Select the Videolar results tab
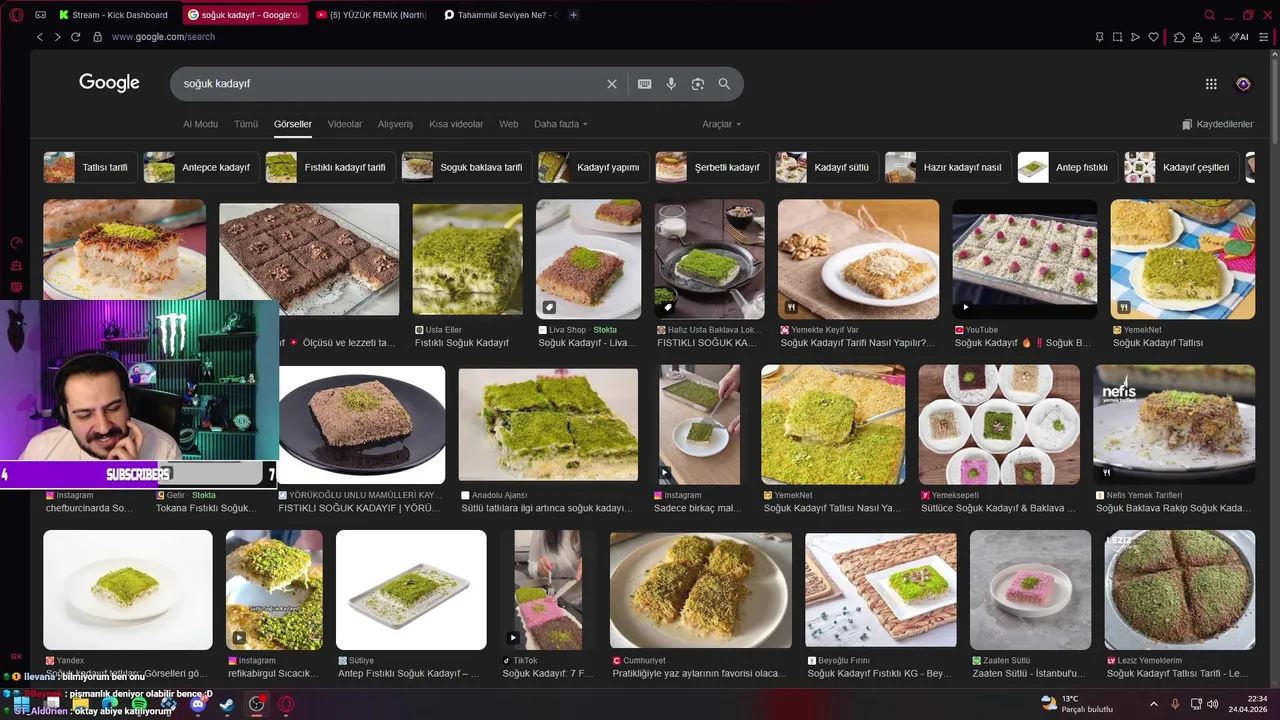Screen dimensions: 1280x720 [345, 124]
